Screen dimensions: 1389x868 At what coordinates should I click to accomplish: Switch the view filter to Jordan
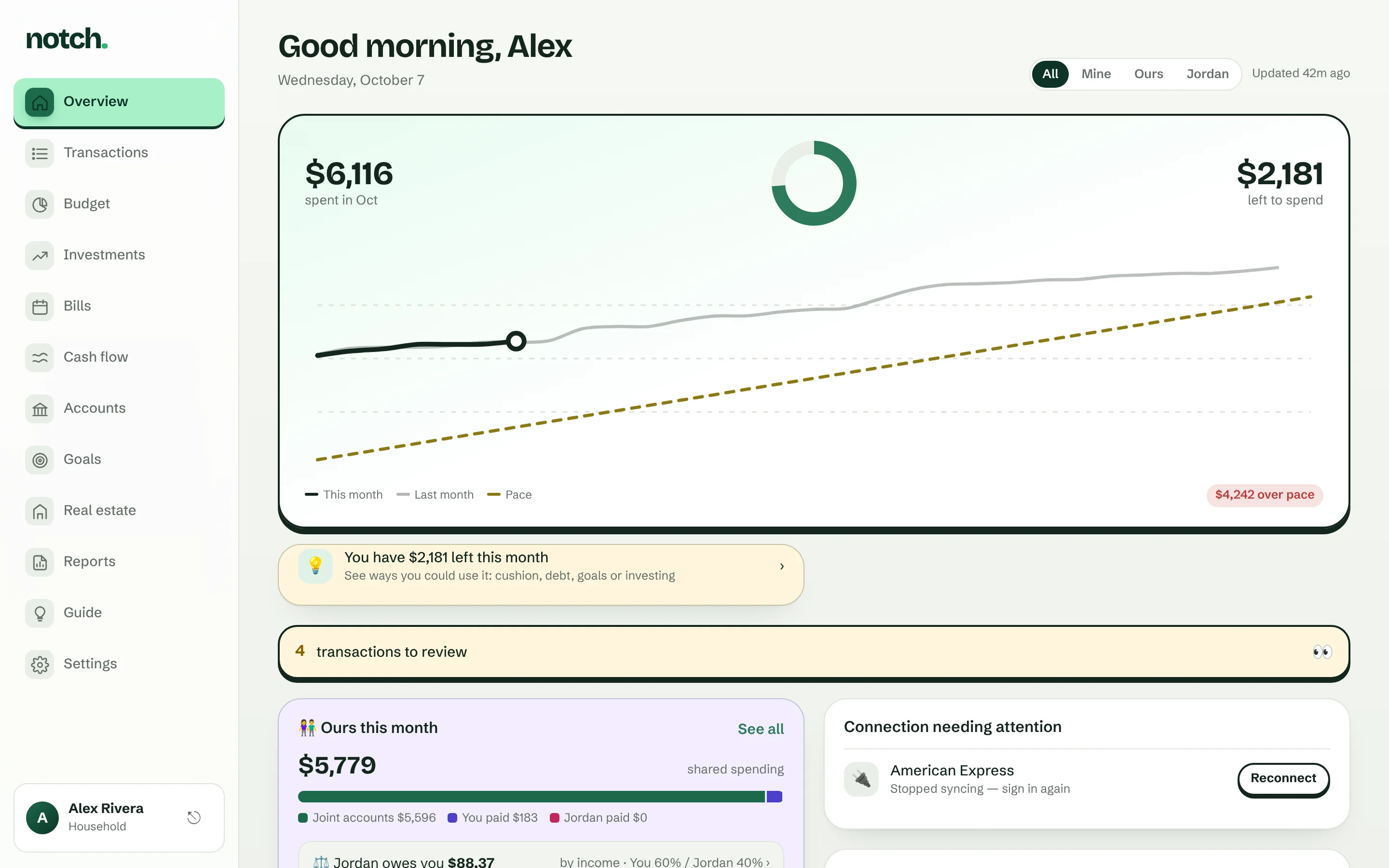[x=1207, y=74]
